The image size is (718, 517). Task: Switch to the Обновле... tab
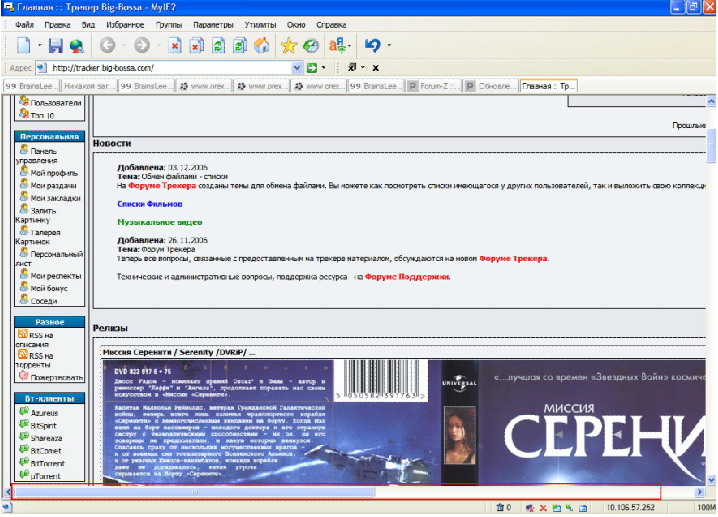[490, 86]
